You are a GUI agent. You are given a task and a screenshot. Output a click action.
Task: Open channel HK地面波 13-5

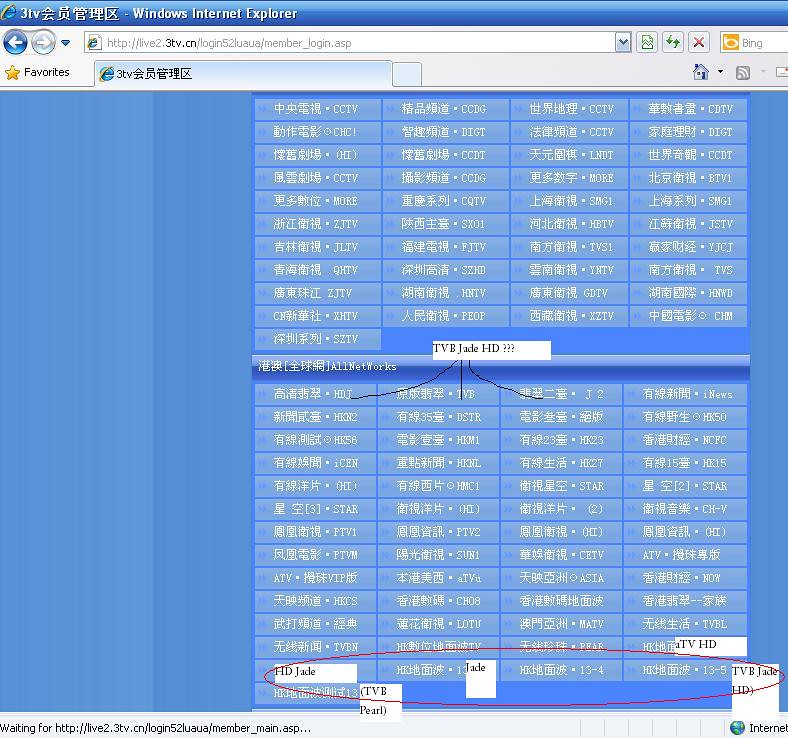click(x=685, y=670)
